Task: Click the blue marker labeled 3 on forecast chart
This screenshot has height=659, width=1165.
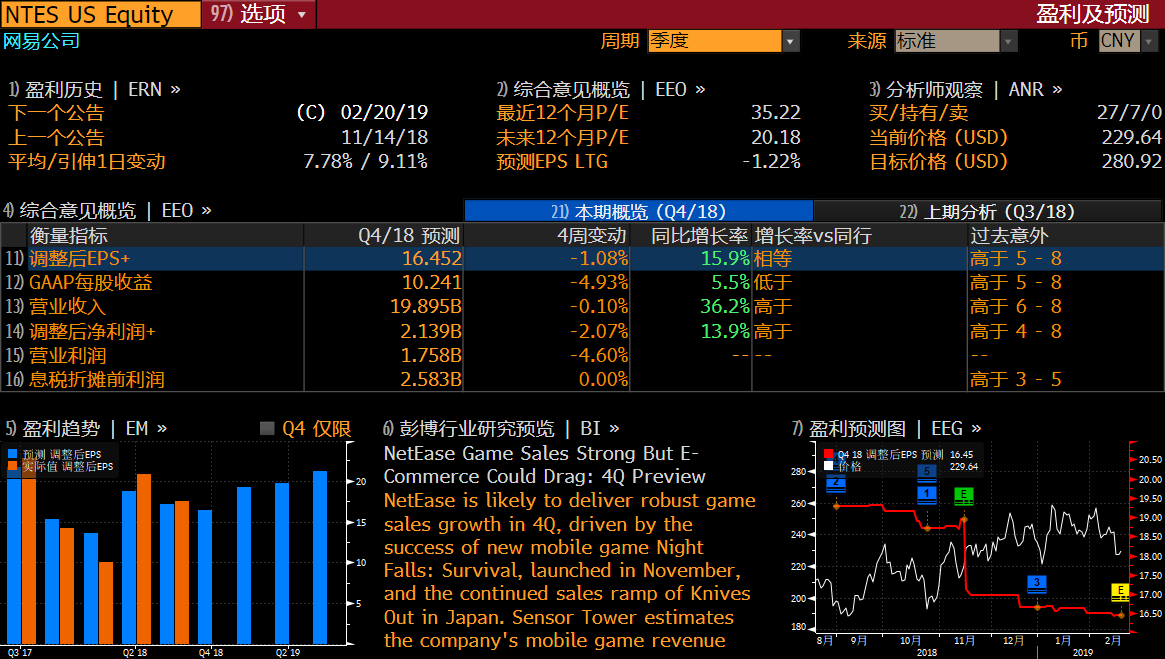Action: pos(1037,584)
